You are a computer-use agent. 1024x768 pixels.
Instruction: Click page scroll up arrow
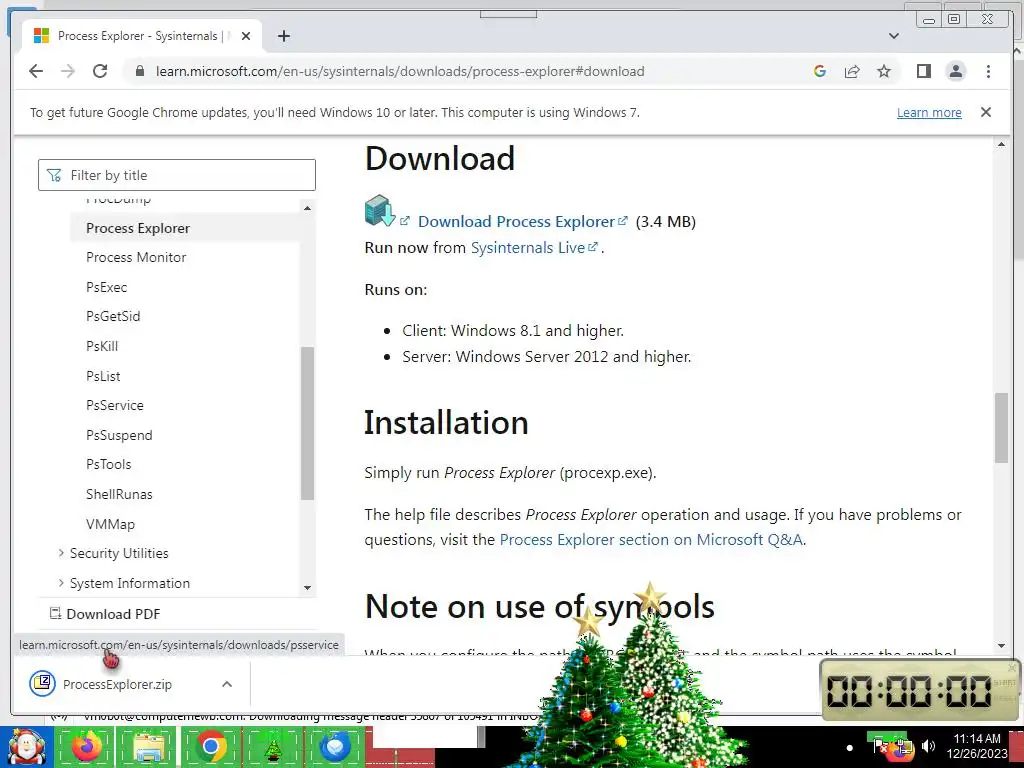[x=1002, y=144]
